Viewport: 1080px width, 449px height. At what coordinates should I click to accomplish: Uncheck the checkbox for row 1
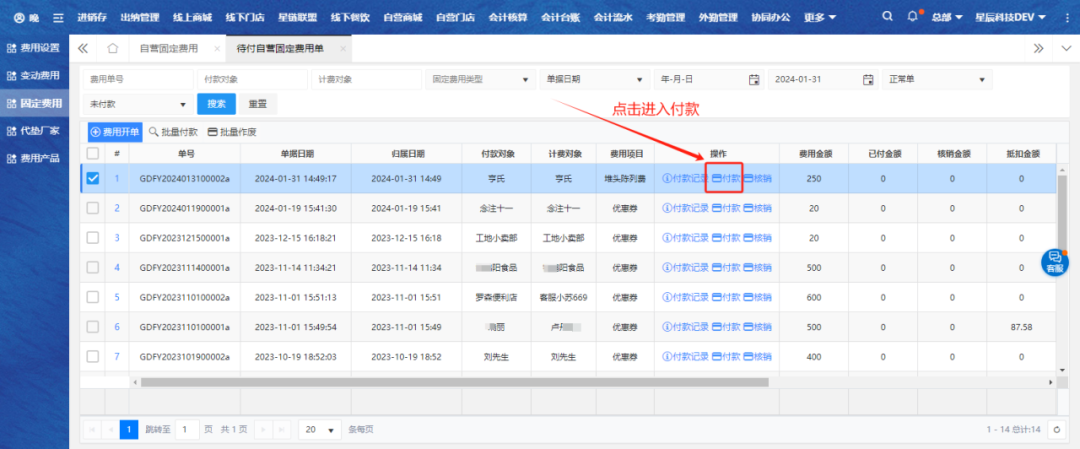coord(93,179)
